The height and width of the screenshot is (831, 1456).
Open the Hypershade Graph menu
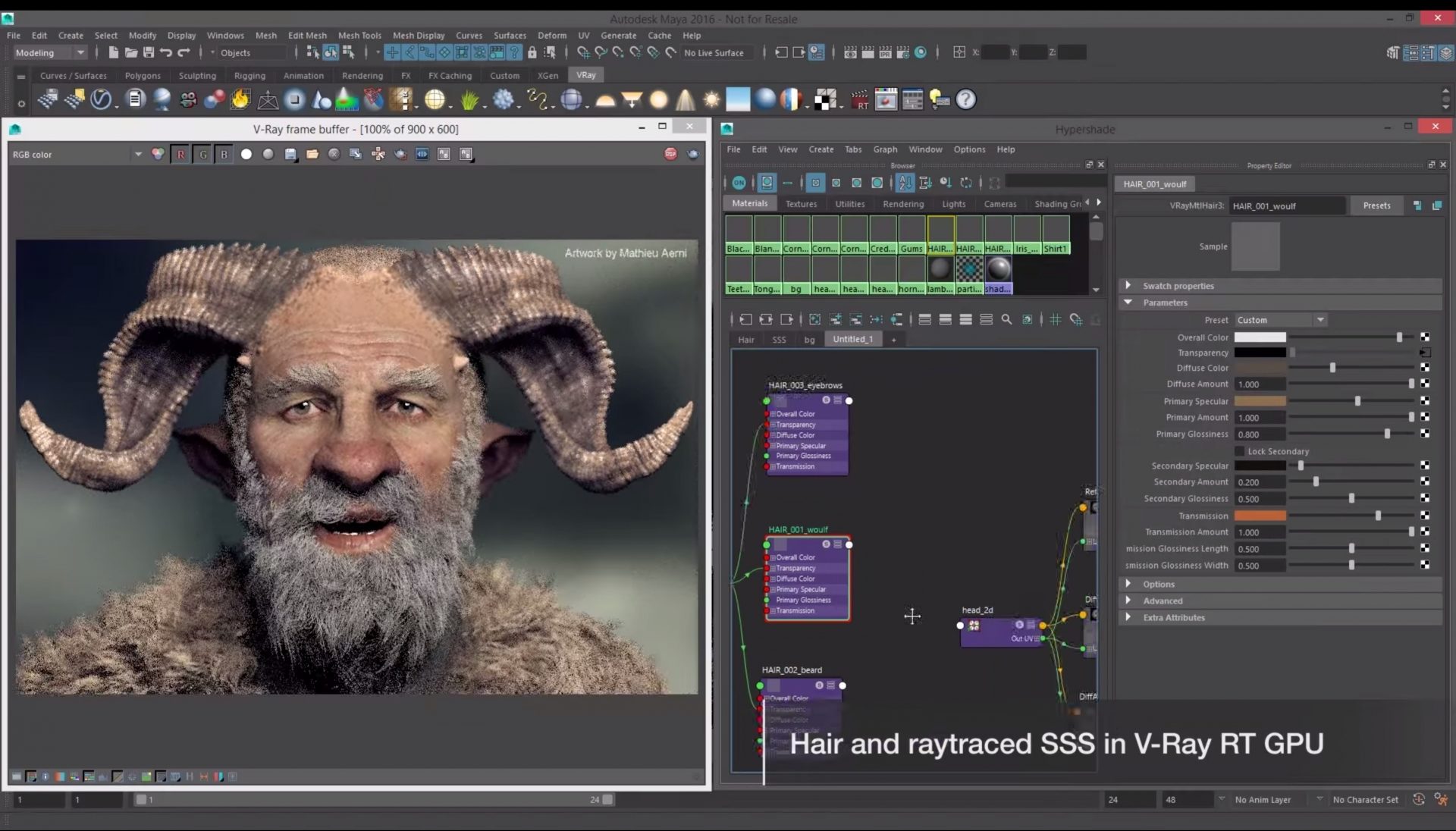(885, 149)
